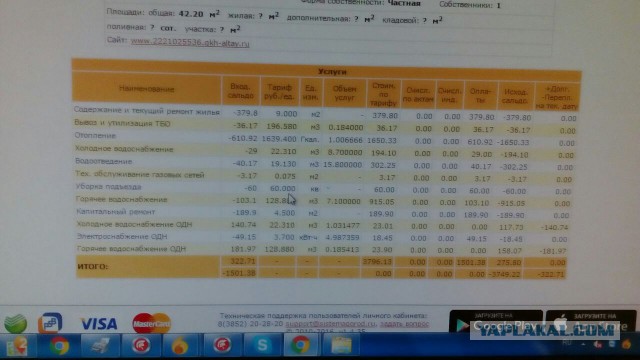
Task: Click total debt value -322.71
Action: pos(551,274)
